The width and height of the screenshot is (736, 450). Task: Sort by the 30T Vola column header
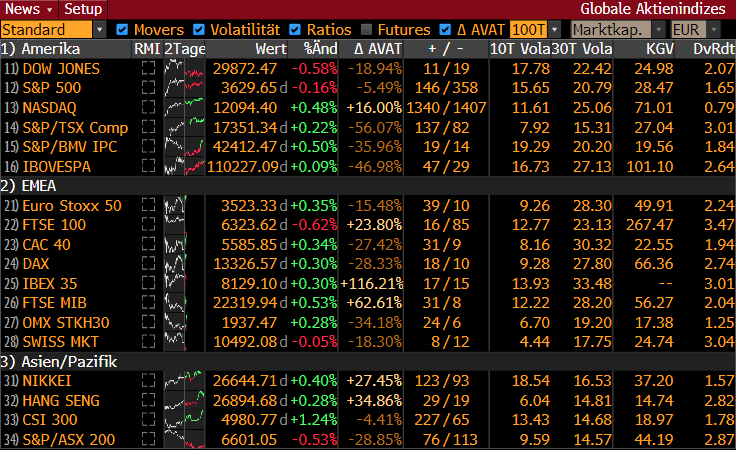click(582, 49)
